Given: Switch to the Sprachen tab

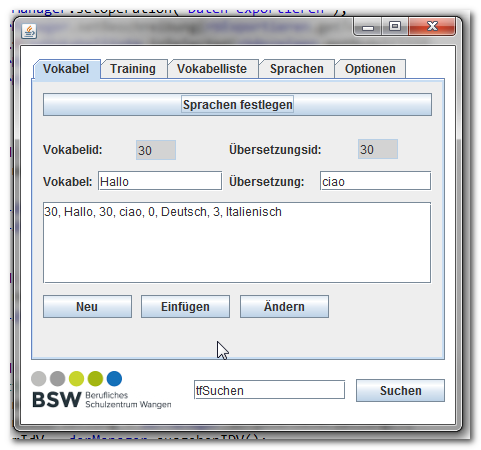Looking at the screenshot, I should pyautogui.click(x=297, y=69).
